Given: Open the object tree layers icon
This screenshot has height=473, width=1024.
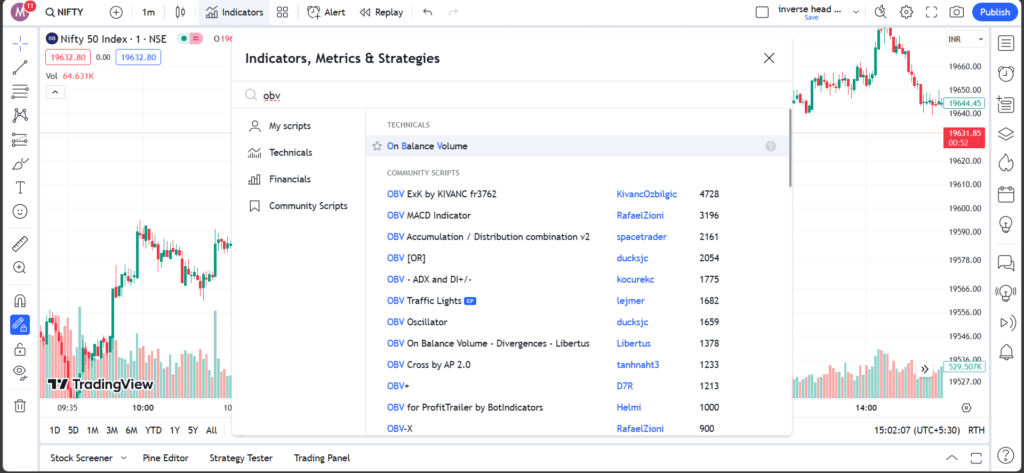Looking at the screenshot, I should 1006,134.
